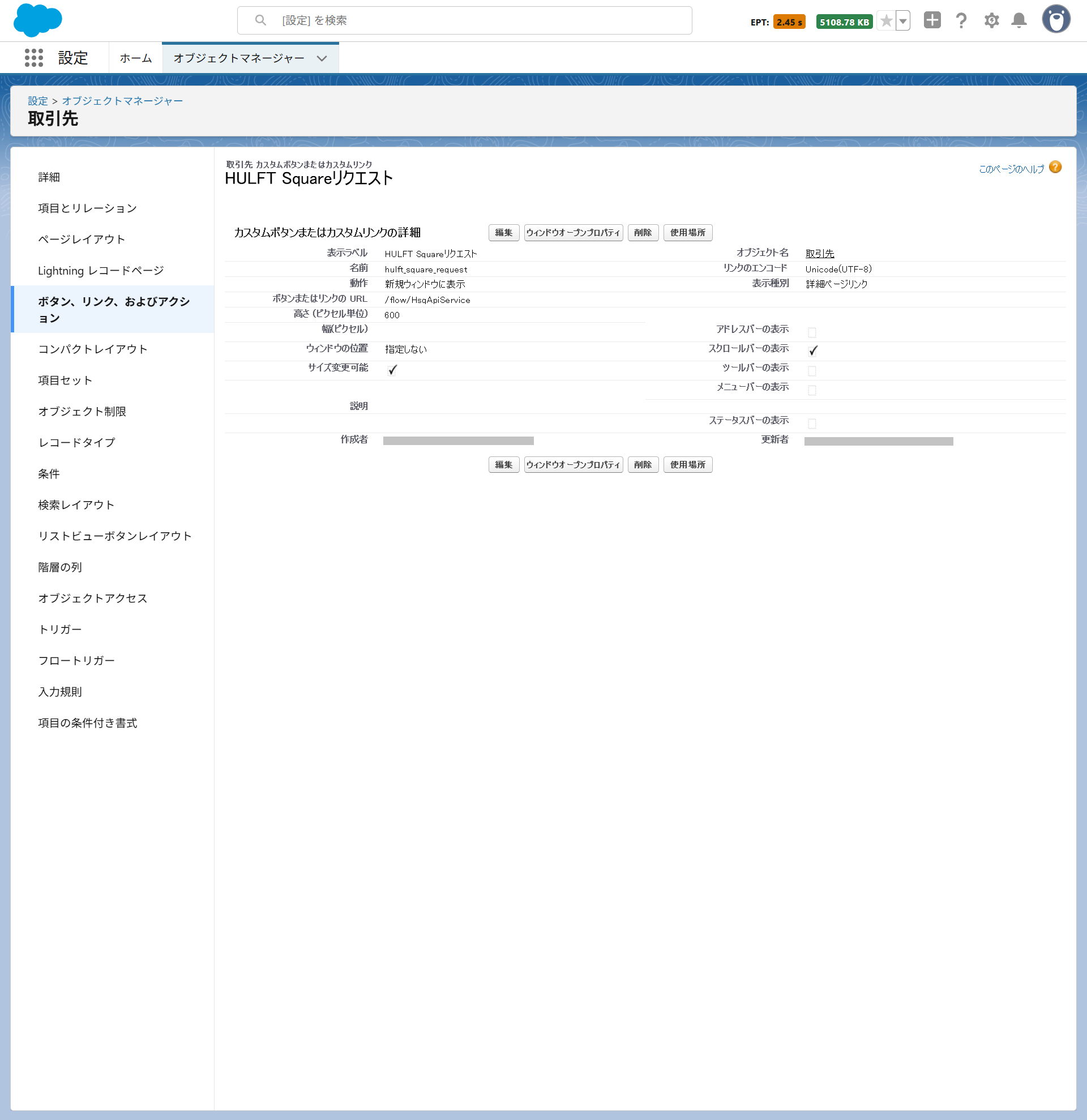Open the user profile avatar
The height and width of the screenshot is (1120, 1087).
(1056, 20)
